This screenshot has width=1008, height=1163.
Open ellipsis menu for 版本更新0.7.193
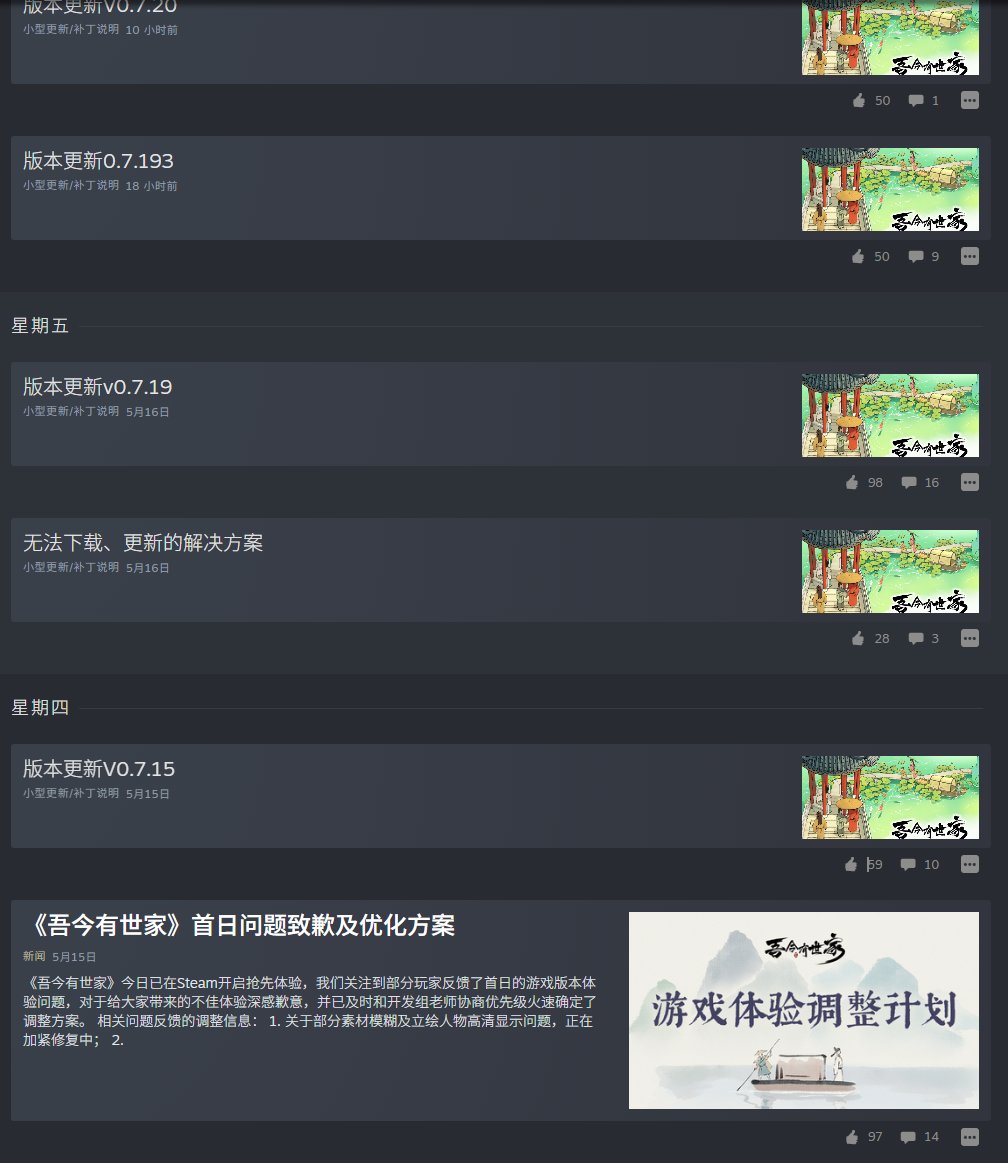click(969, 256)
